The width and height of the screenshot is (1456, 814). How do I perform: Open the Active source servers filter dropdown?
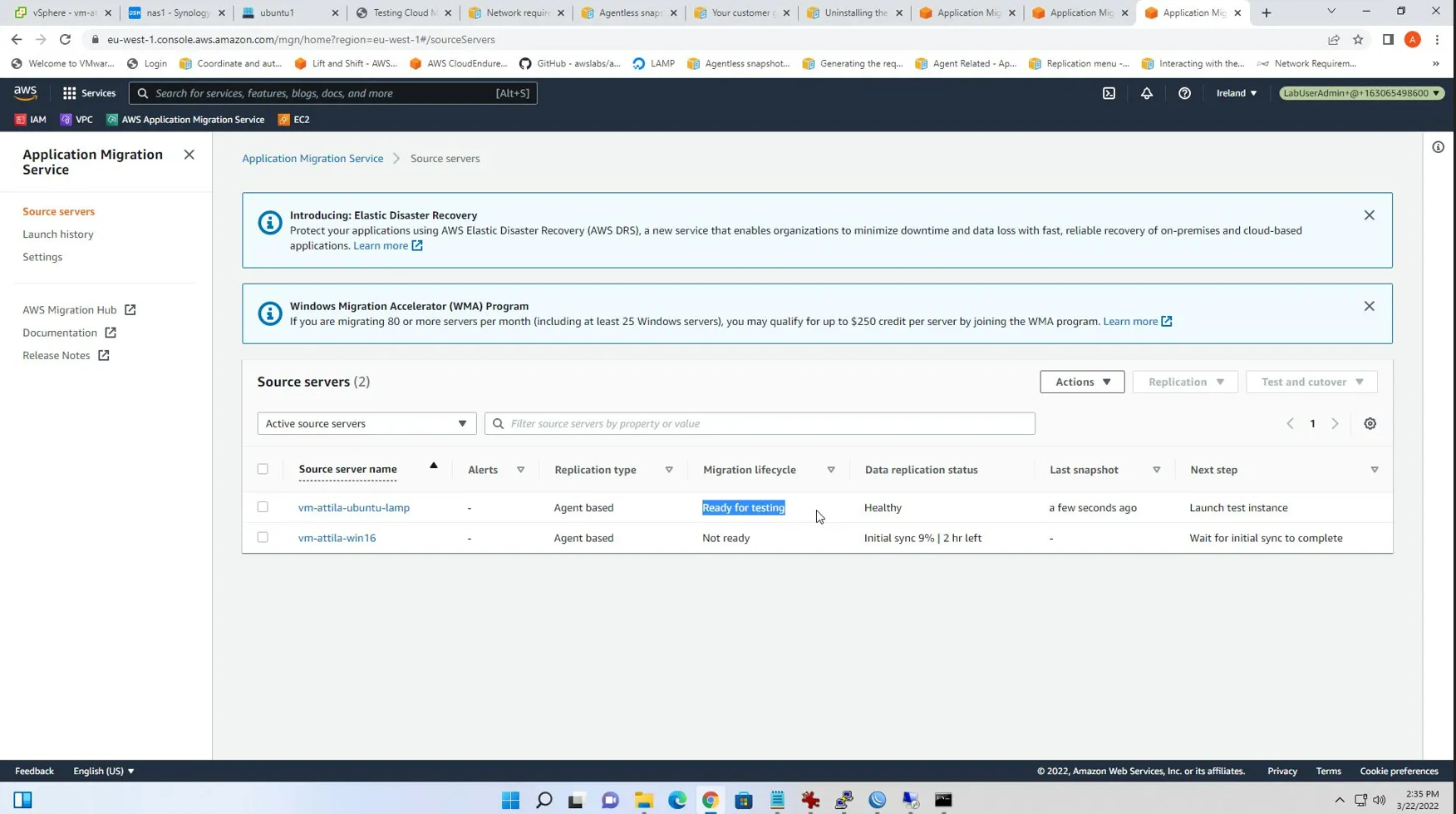coord(366,423)
